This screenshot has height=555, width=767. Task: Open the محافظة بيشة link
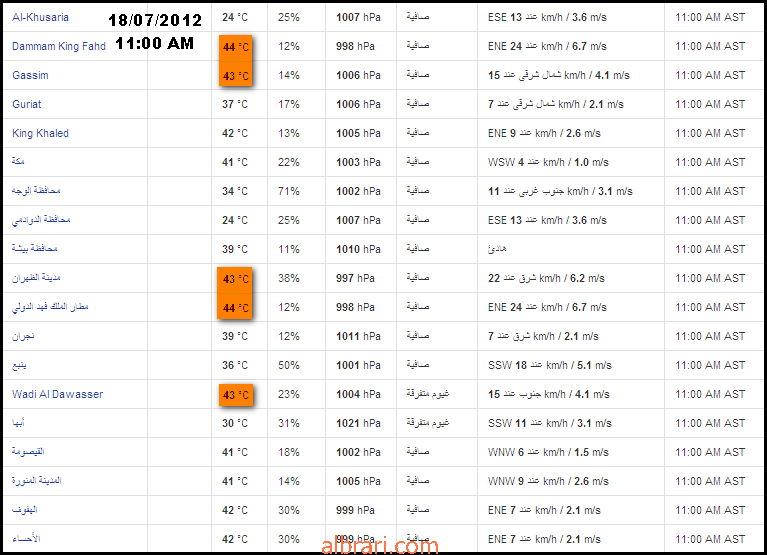34,248
